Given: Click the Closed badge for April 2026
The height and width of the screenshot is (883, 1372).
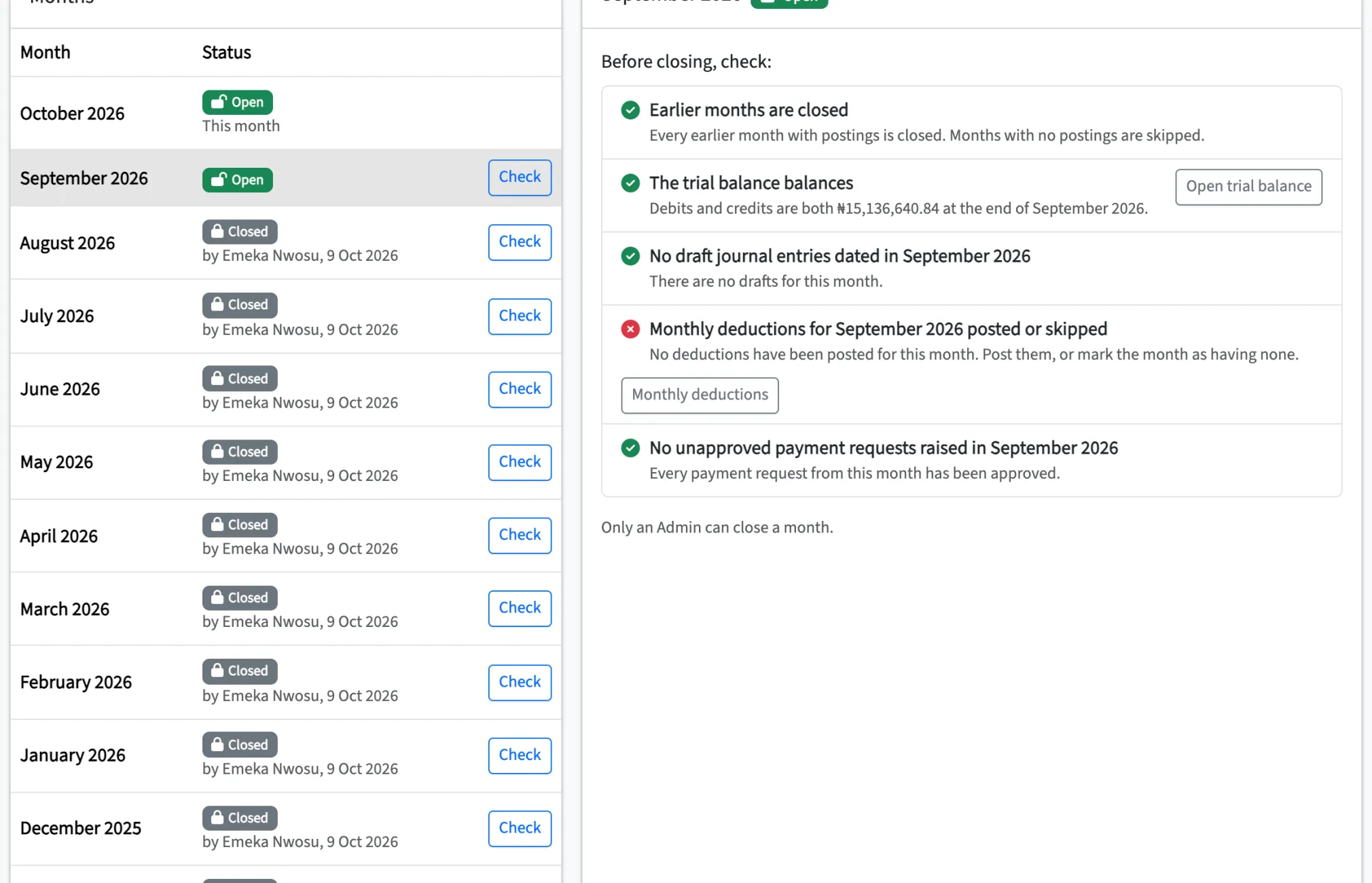Looking at the screenshot, I should pyautogui.click(x=240, y=524).
